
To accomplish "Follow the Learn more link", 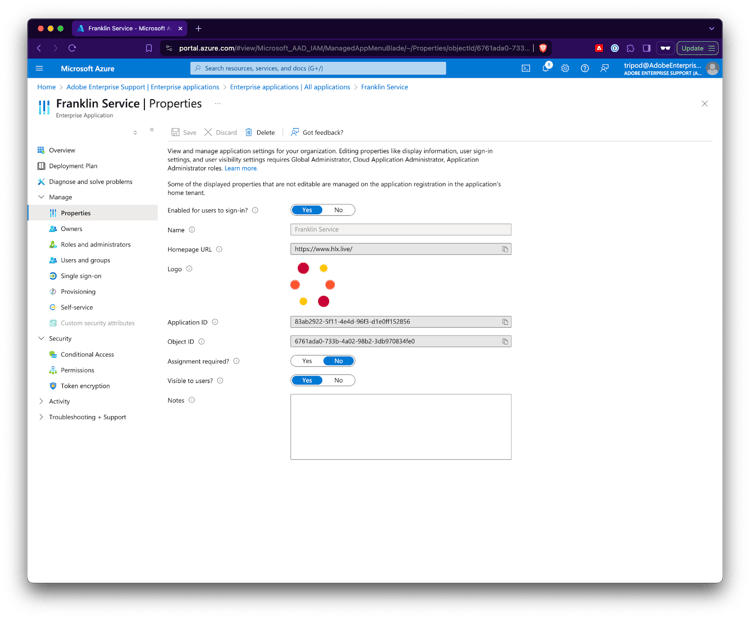I will coord(241,168).
